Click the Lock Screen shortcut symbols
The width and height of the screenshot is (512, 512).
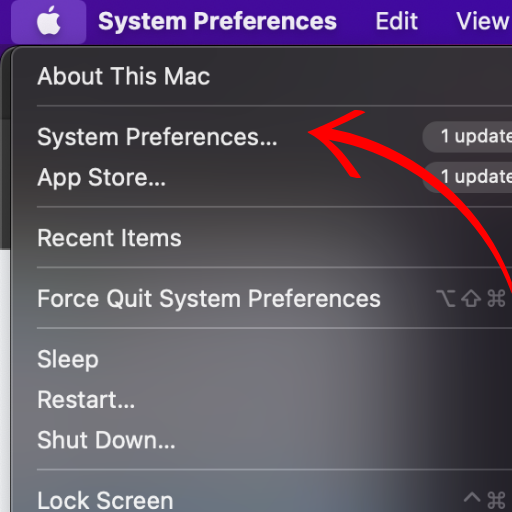click(x=485, y=500)
